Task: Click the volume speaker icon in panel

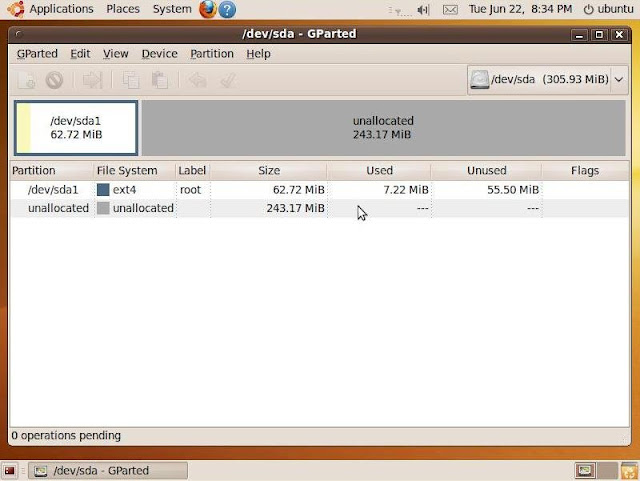Action: click(423, 10)
